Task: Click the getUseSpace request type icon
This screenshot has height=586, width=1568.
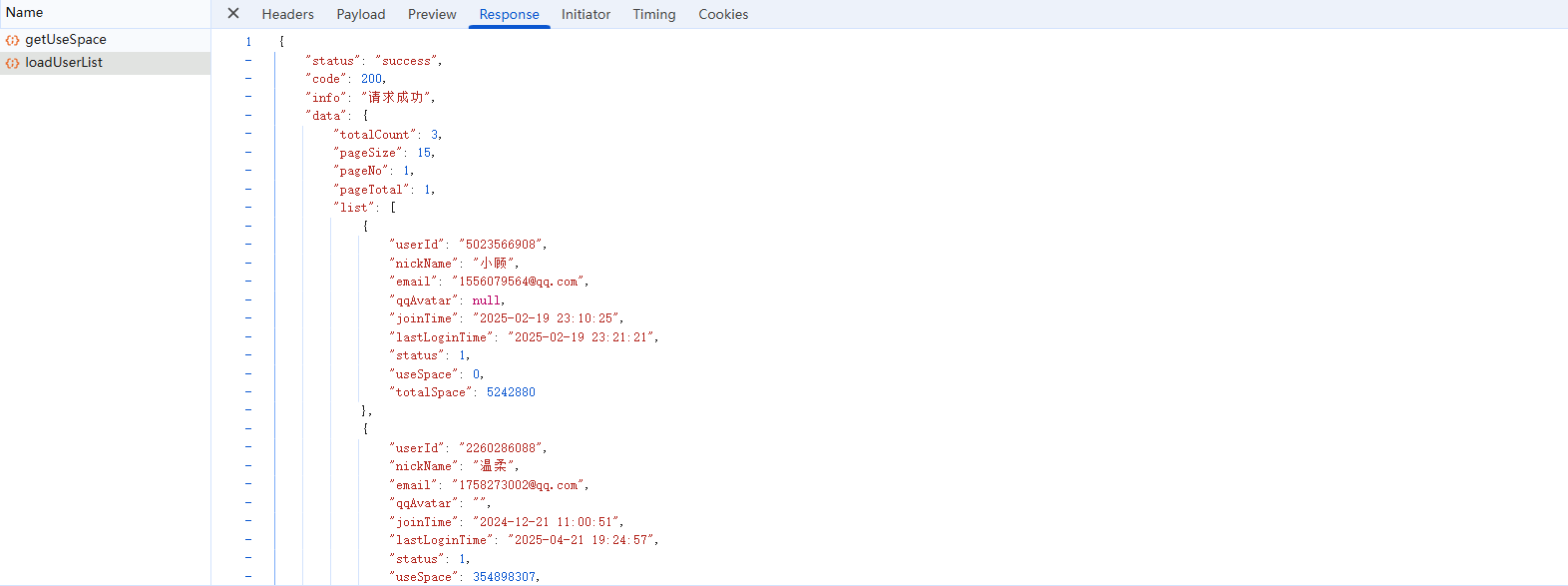Action: (12, 40)
